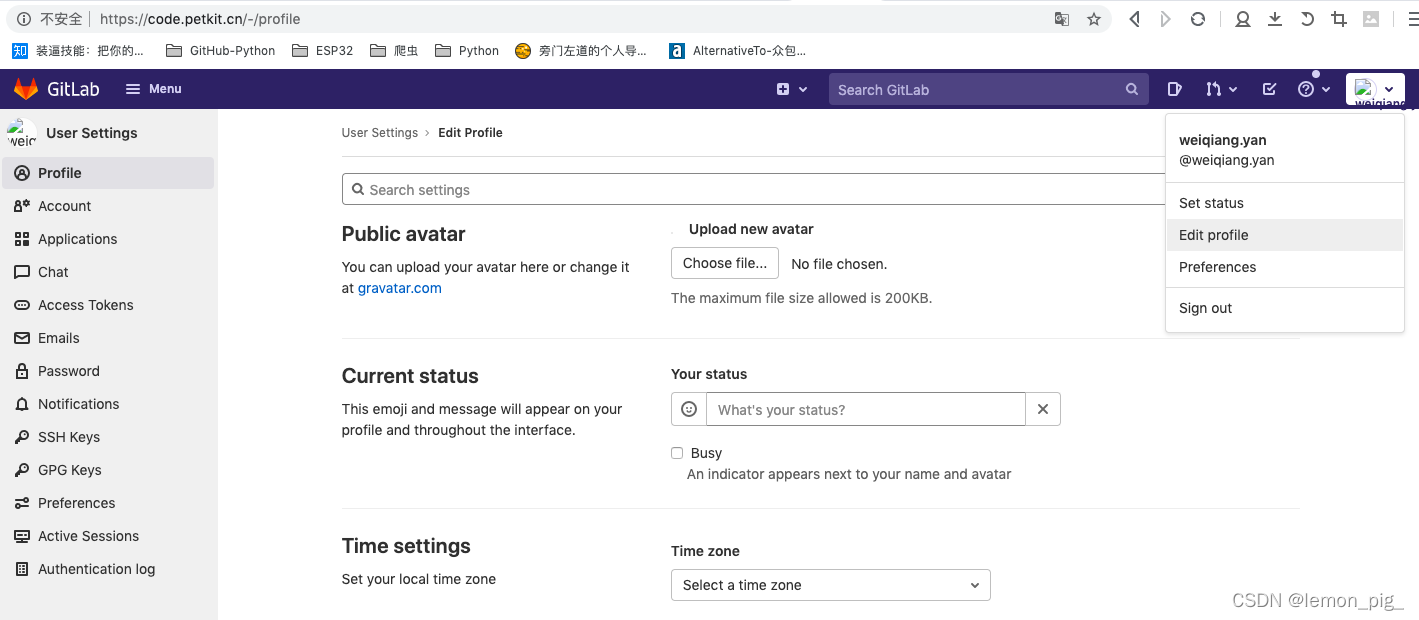Follow the gravatar.com link
This screenshot has width=1419, height=620.
click(x=399, y=288)
